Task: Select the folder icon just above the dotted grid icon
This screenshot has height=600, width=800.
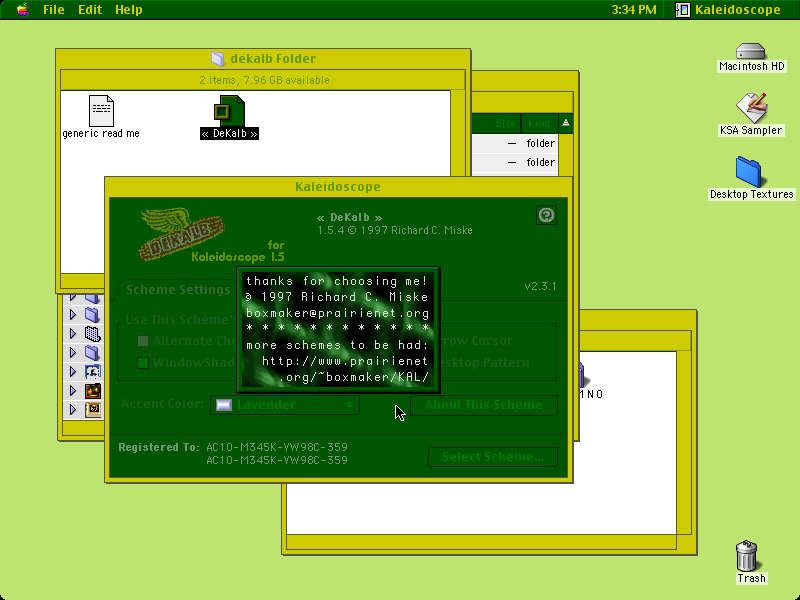Action: pos(92,315)
